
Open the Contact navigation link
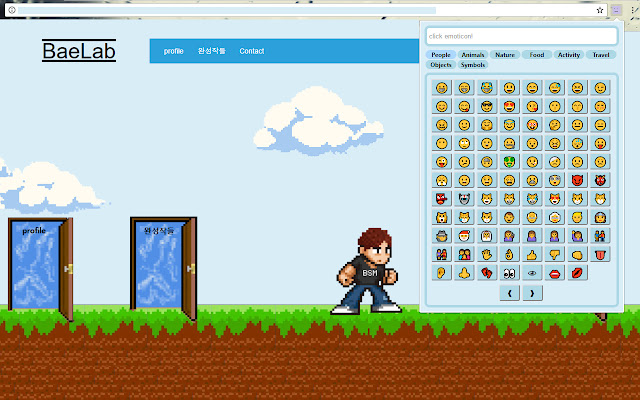tap(252, 51)
